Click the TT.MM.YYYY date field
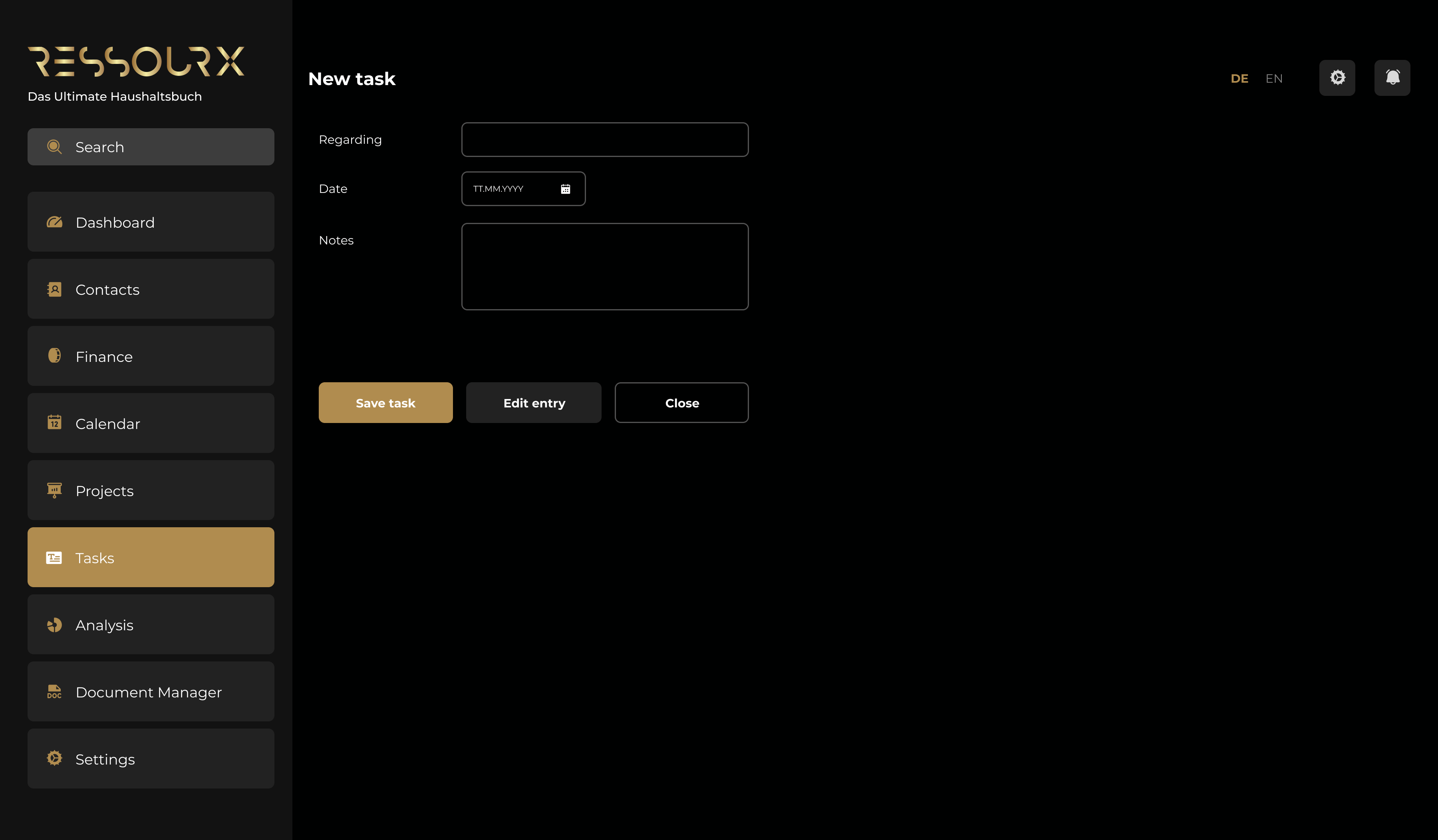Image resolution: width=1438 pixels, height=840 pixels. click(523, 189)
